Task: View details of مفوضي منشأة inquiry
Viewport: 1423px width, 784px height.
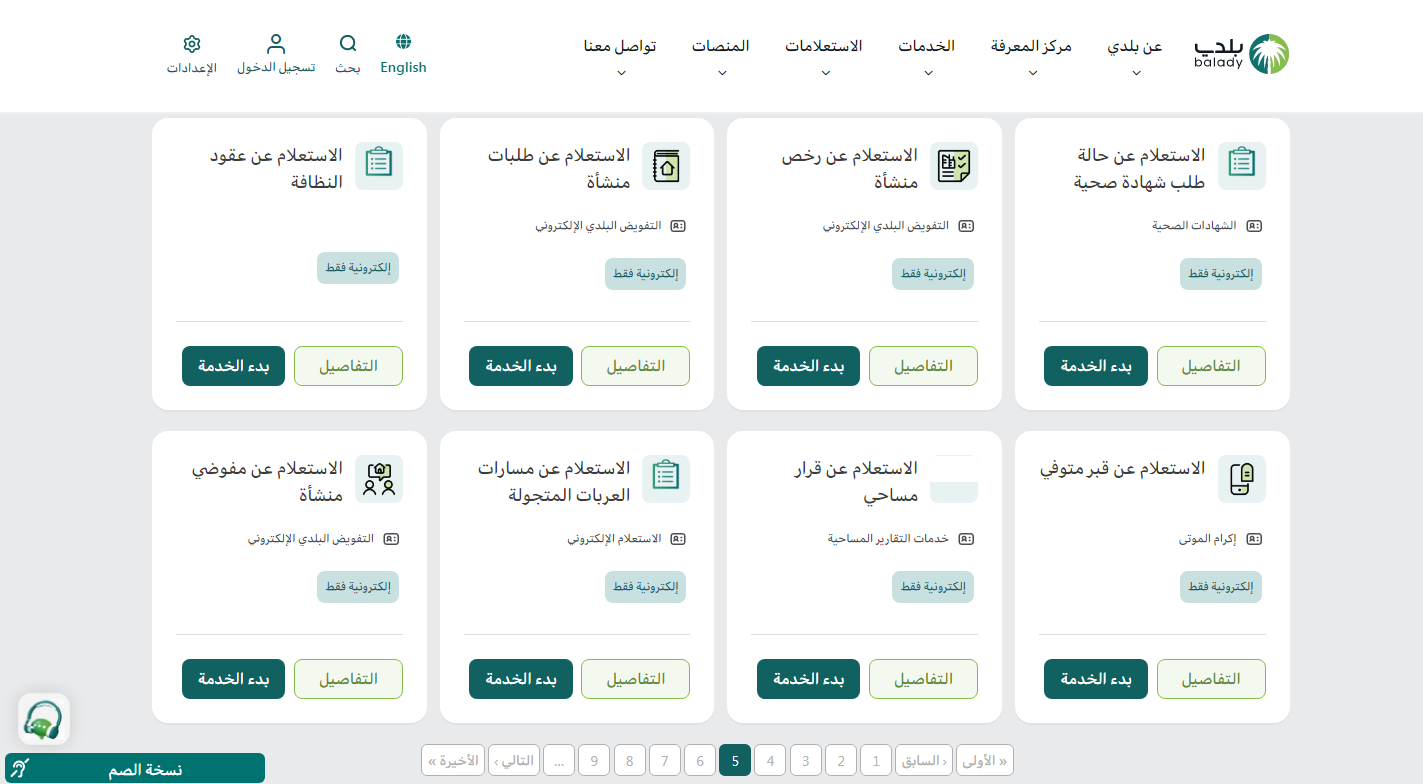Action: [348, 679]
